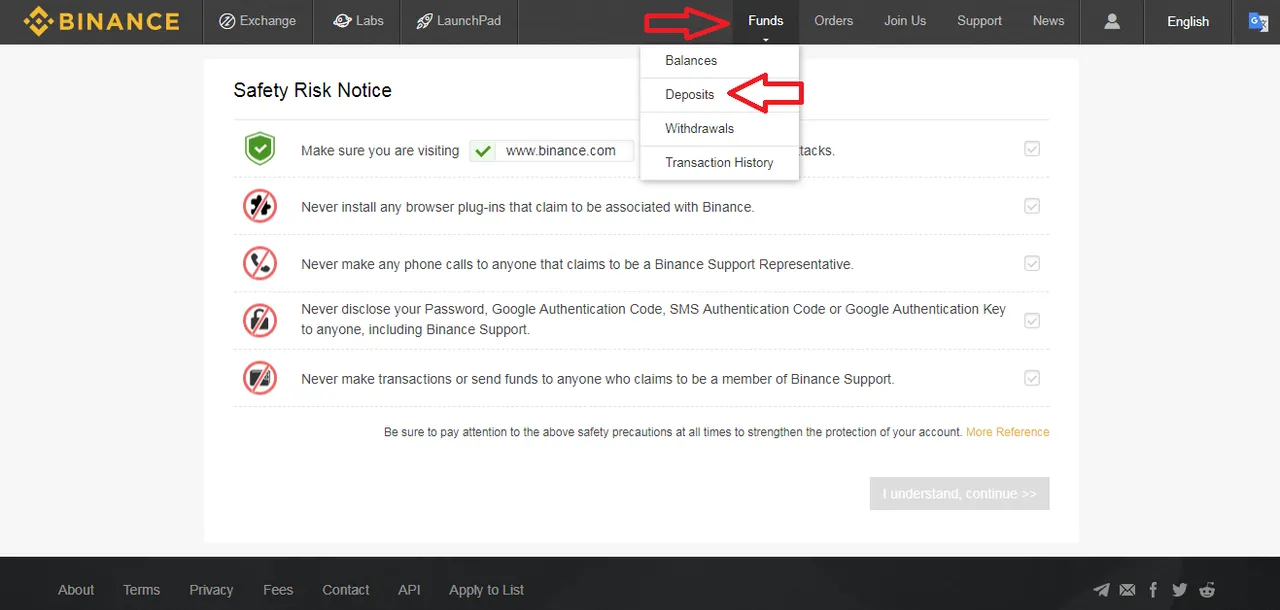The image size is (1280, 610).
Task: Click the Safety Risk Notice heading
Action: pyautogui.click(x=312, y=90)
